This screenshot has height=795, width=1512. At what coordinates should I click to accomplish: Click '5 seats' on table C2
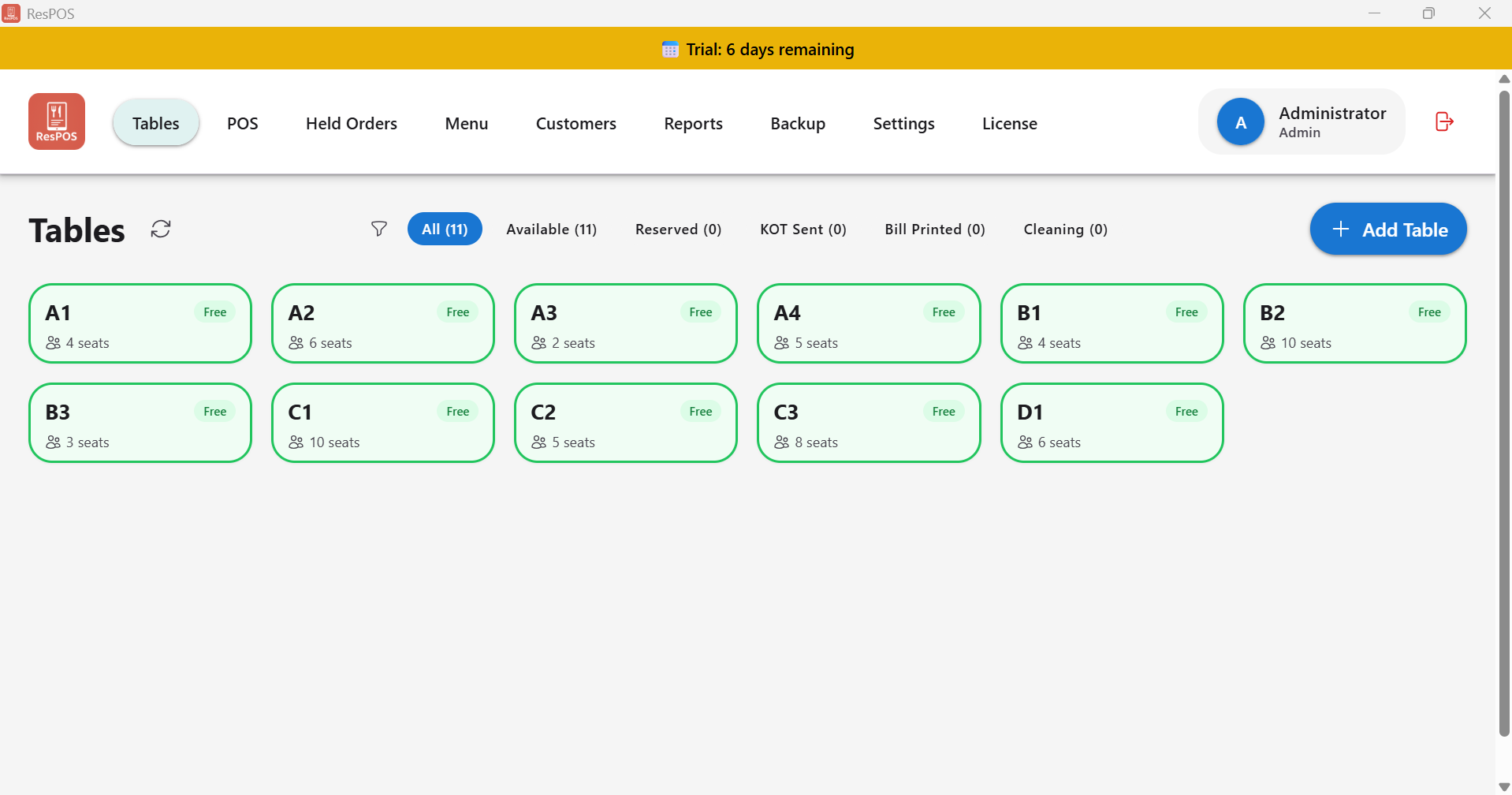click(573, 442)
